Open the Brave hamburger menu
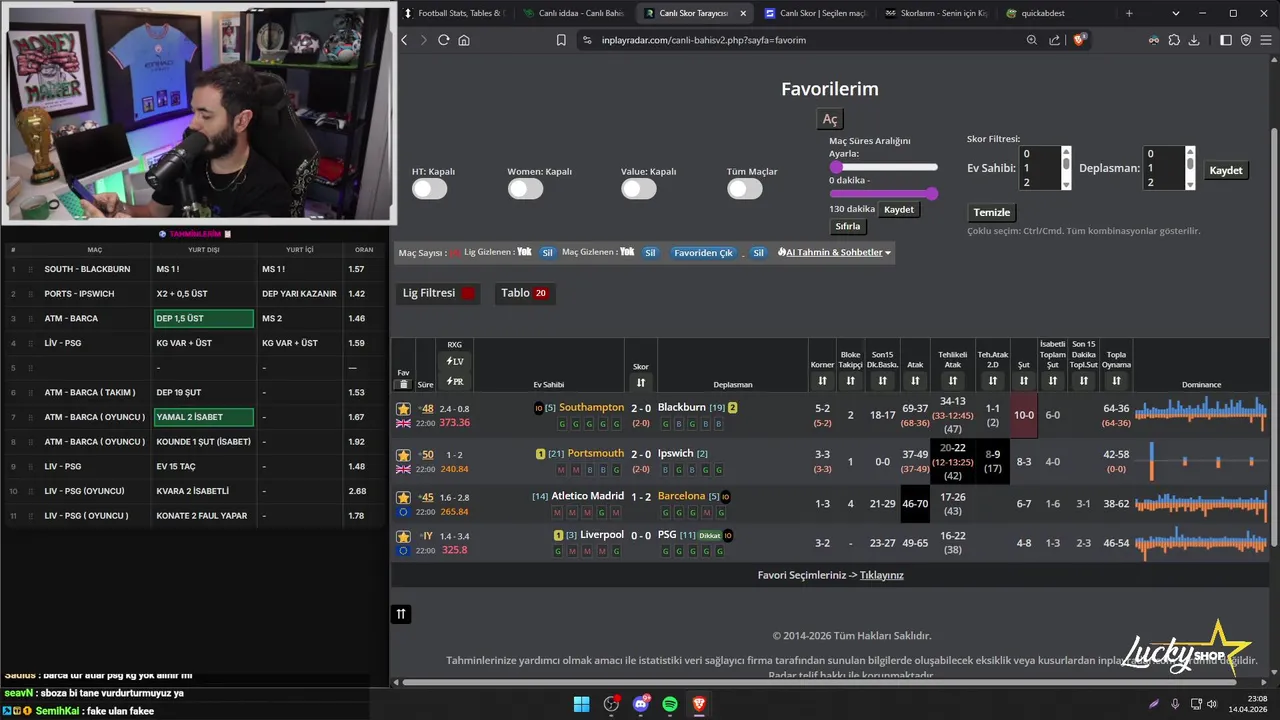Image resolution: width=1280 pixels, height=720 pixels. click(x=1265, y=40)
